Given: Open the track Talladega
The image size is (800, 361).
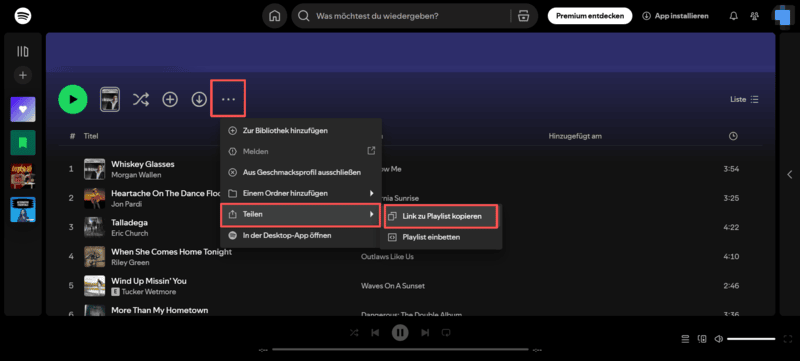Looking at the screenshot, I should click(x=129, y=222).
